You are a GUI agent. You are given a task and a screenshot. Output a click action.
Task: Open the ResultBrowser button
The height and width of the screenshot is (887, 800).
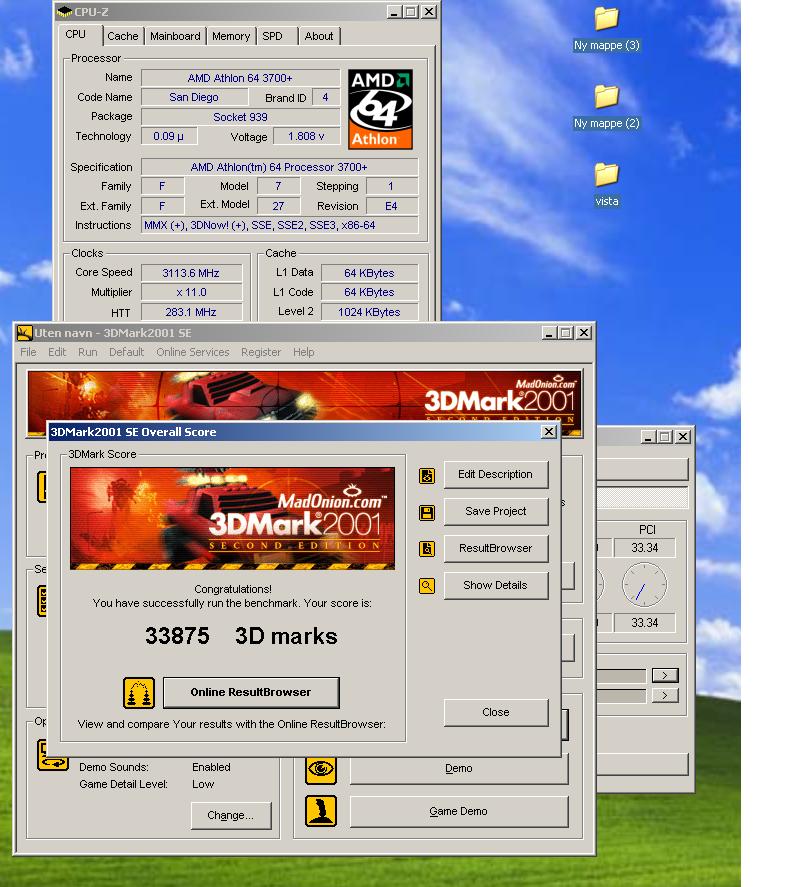496,548
